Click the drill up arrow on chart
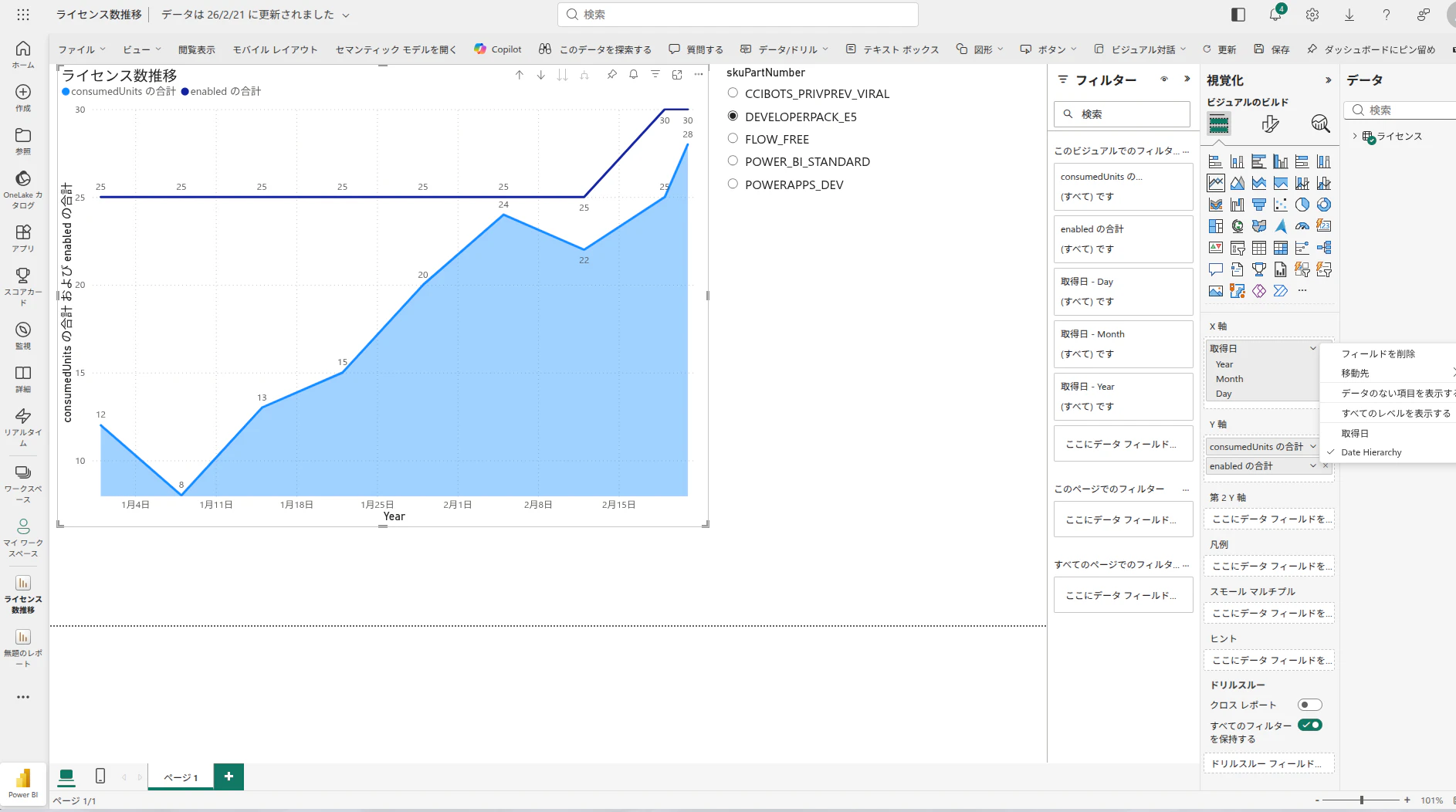 [x=520, y=75]
